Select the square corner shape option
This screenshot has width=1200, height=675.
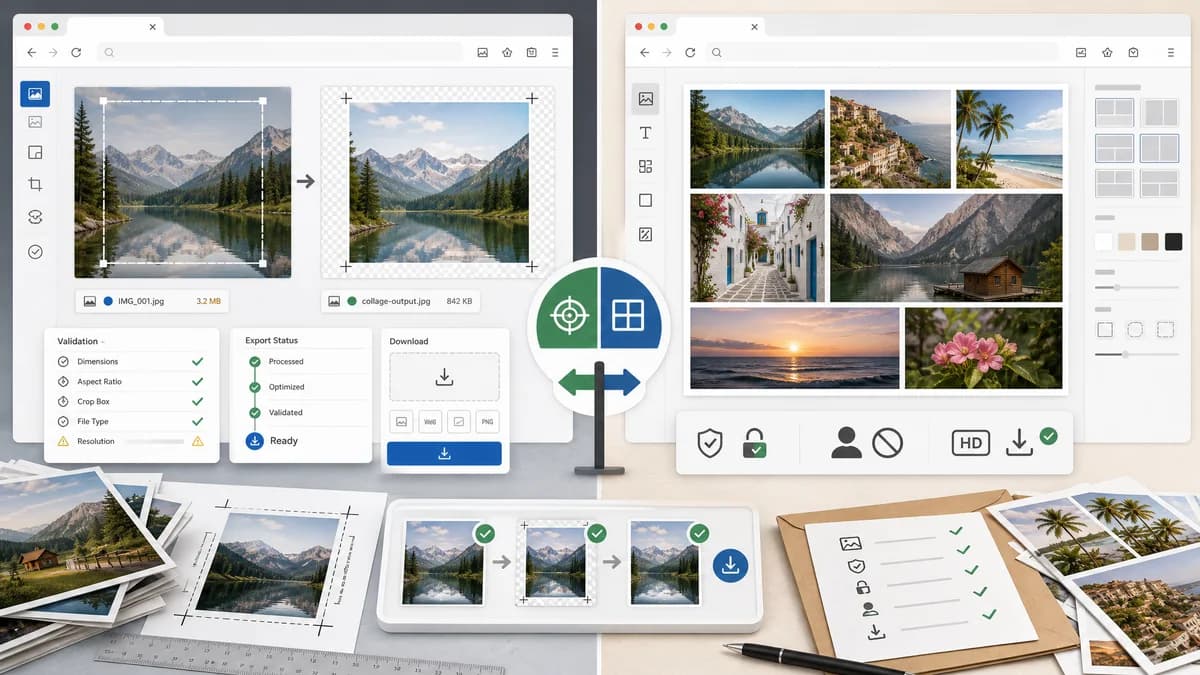(x=1105, y=329)
